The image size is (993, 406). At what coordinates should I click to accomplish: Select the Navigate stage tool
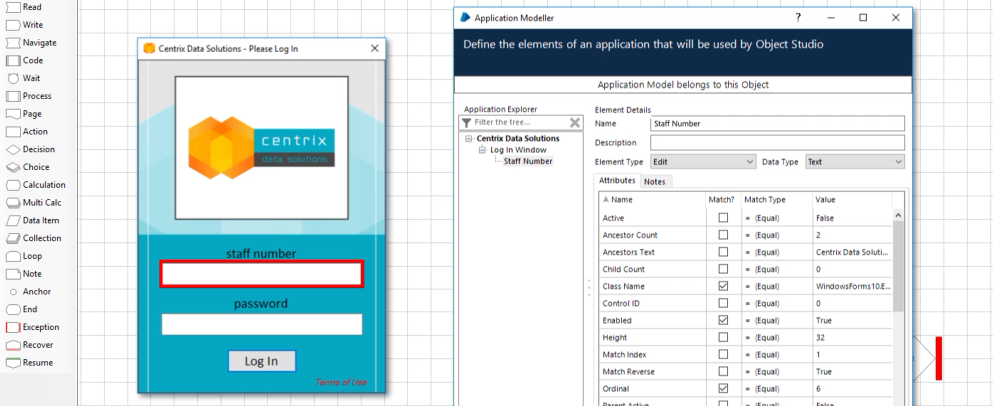click(x=31, y=42)
